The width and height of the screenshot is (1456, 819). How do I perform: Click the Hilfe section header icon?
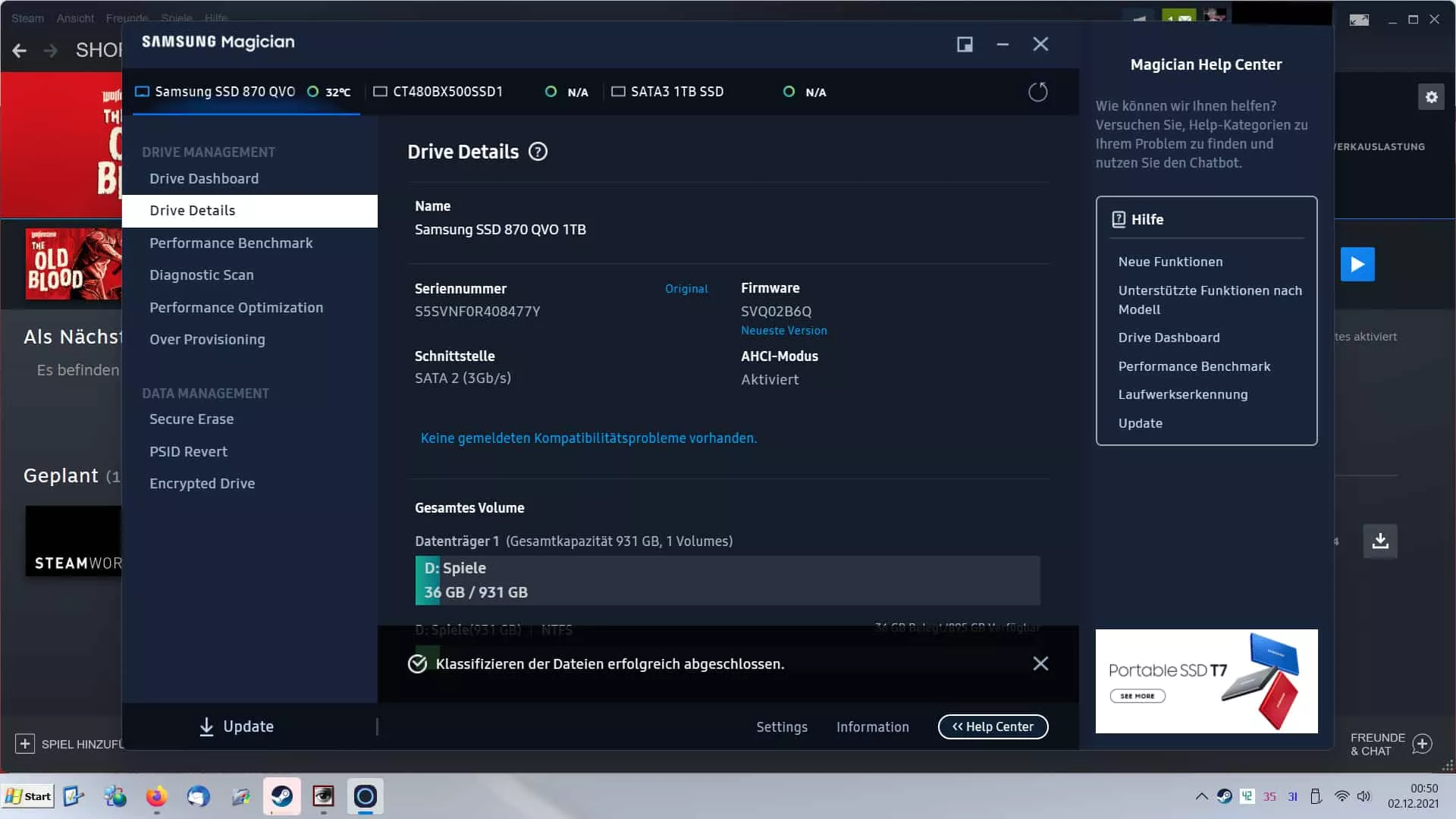[1119, 219]
